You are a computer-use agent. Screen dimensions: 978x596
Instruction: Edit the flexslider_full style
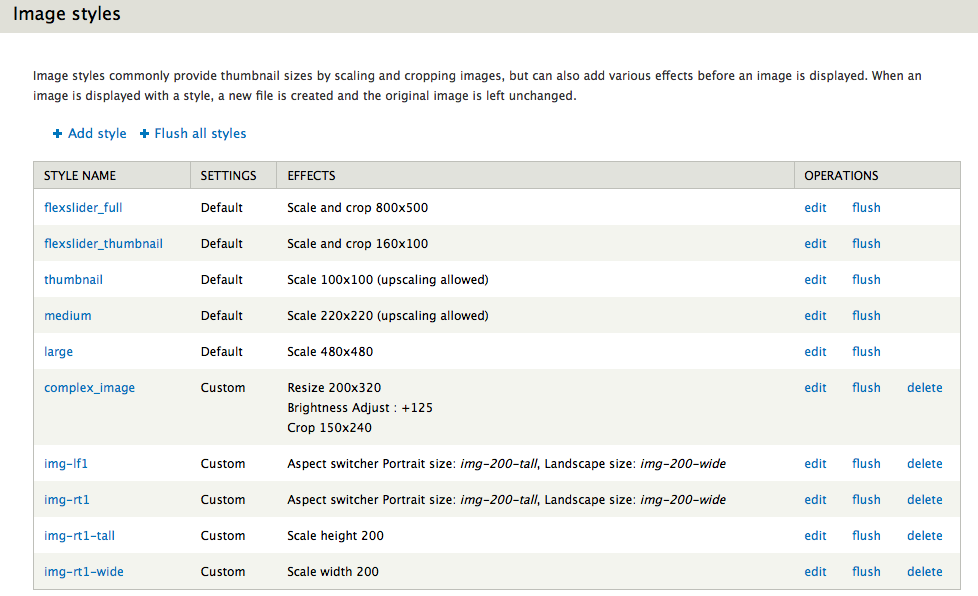click(x=815, y=207)
